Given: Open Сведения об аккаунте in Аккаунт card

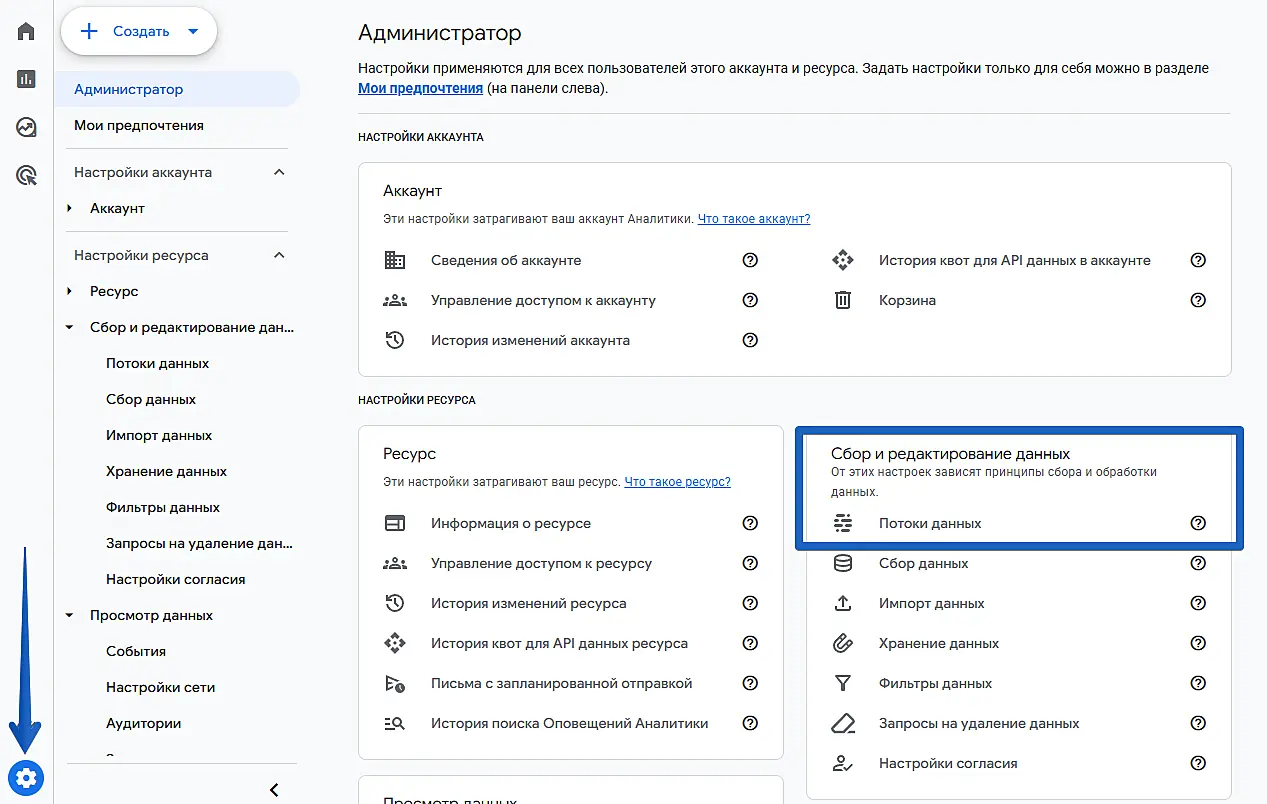Looking at the screenshot, I should tap(506, 260).
